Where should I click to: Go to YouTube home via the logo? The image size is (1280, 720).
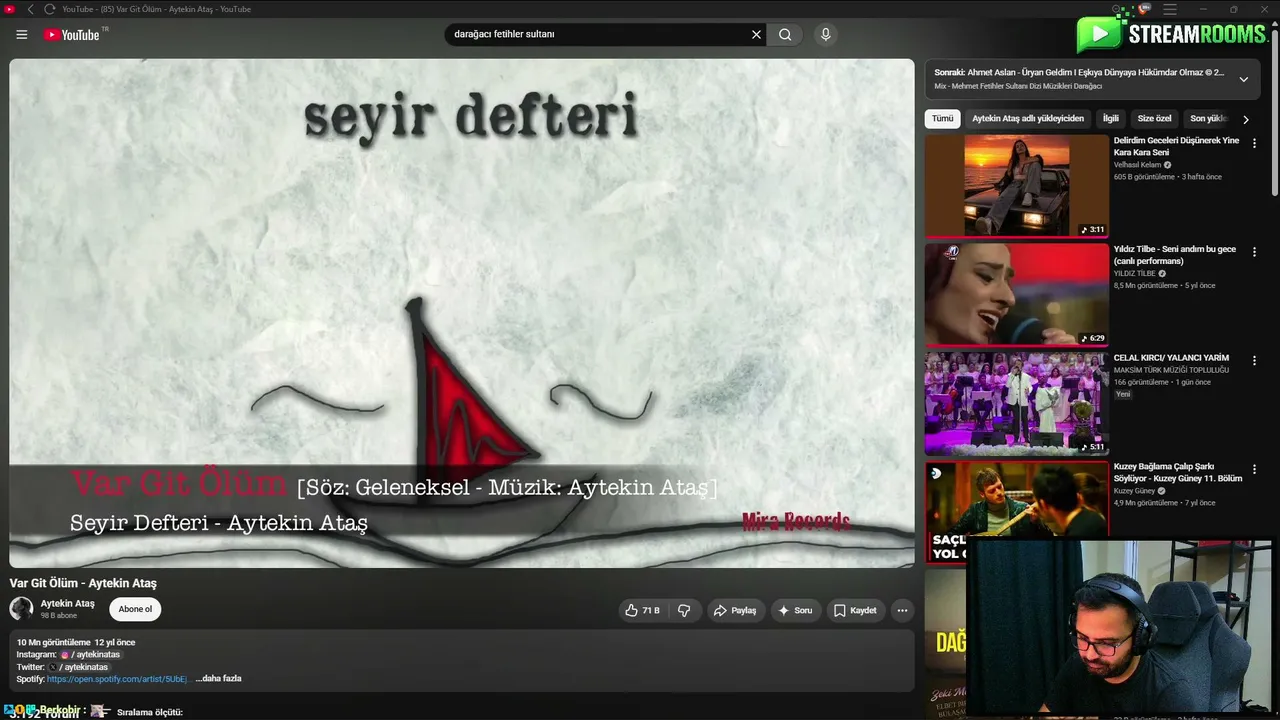[73, 34]
